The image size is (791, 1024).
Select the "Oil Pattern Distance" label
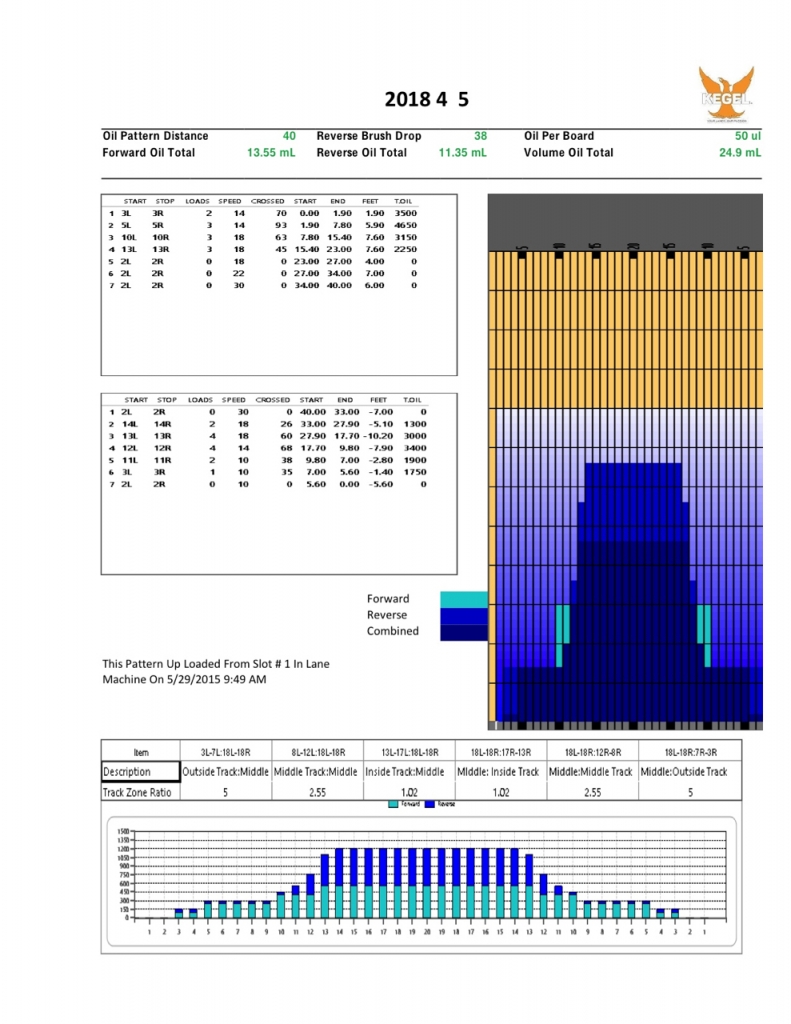[x=155, y=136]
